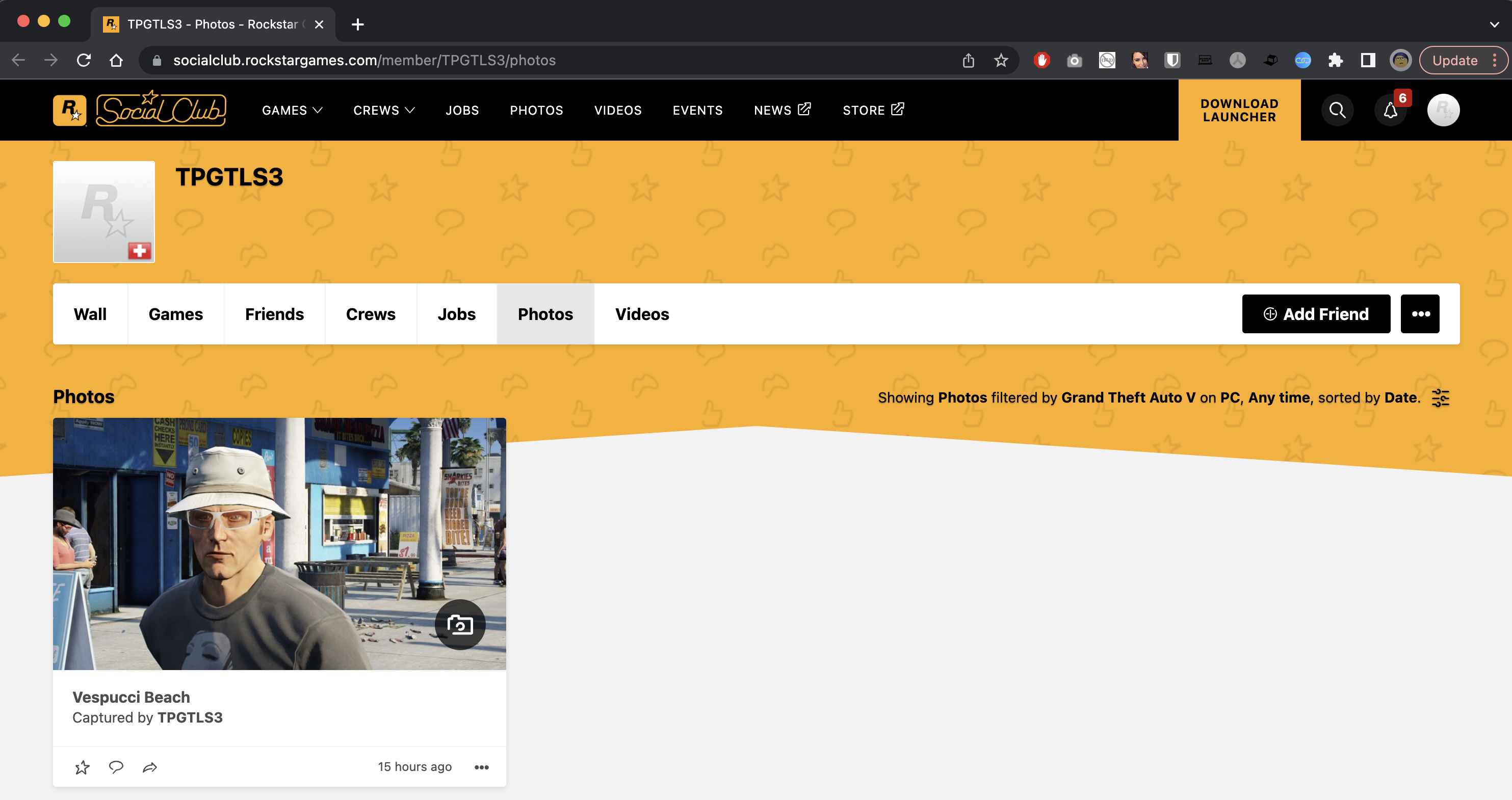This screenshot has height=800, width=1512.
Task: Click the PC platform filter text
Action: coord(1230,397)
